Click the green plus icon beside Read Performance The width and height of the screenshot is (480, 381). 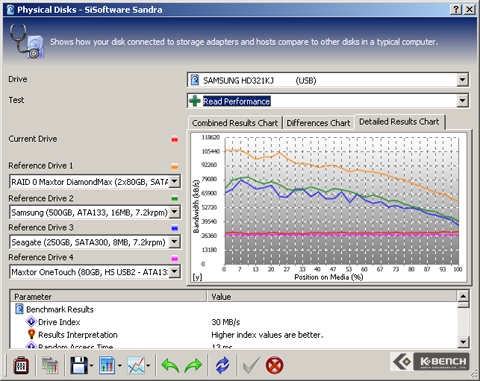pos(195,101)
